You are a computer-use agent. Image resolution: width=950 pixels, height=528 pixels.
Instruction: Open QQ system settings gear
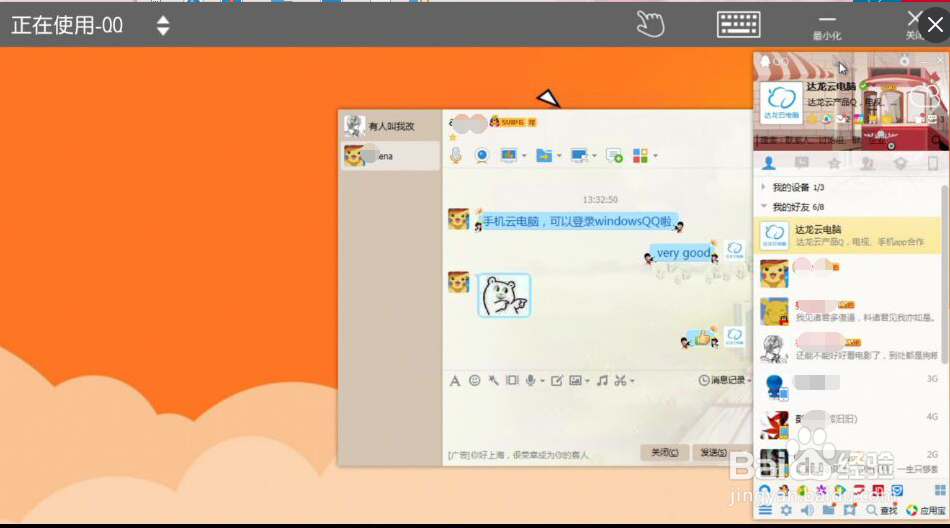coord(786,510)
